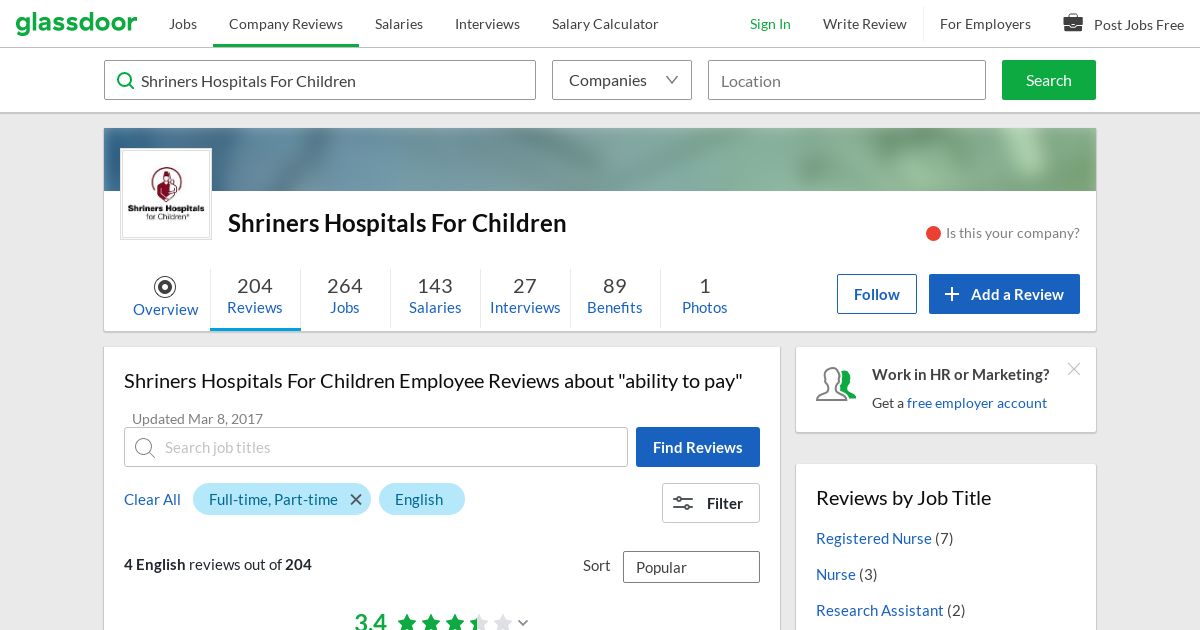
Task: Switch to the 89 Benefits tab
Action: 615,296
